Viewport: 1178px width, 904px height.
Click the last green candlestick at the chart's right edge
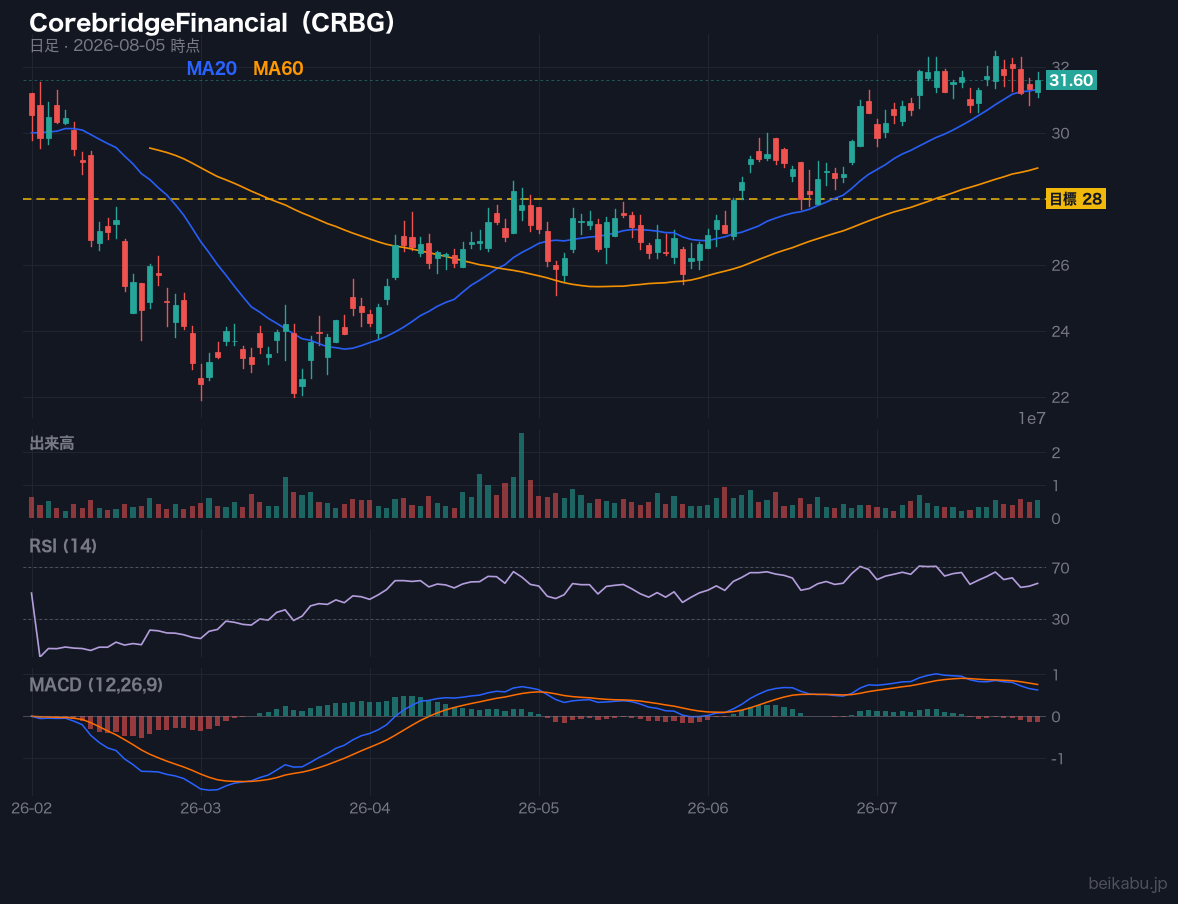(x=1038, y=86)
